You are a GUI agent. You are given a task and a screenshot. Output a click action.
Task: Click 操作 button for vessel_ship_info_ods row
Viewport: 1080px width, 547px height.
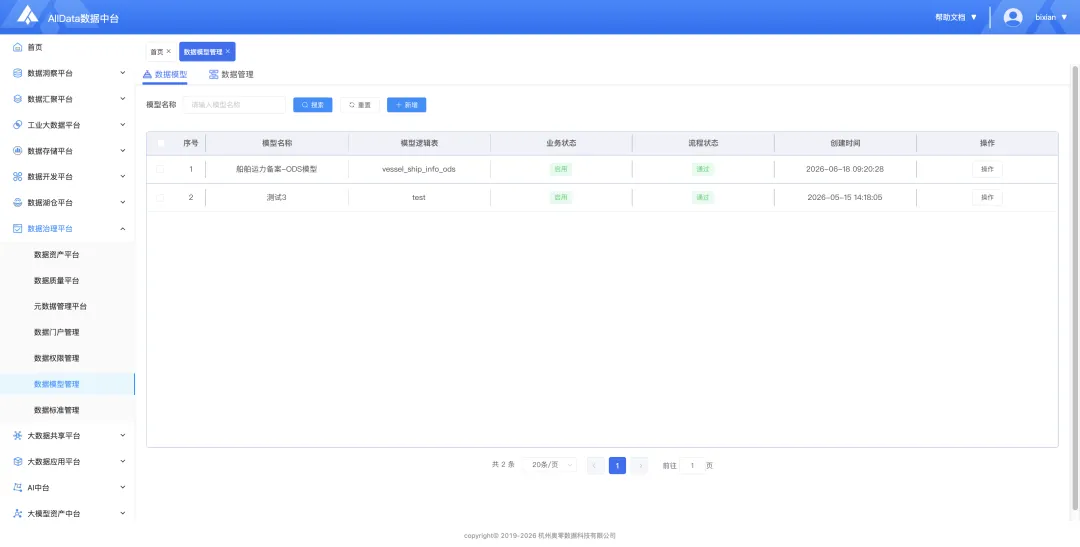click(987, 169)
